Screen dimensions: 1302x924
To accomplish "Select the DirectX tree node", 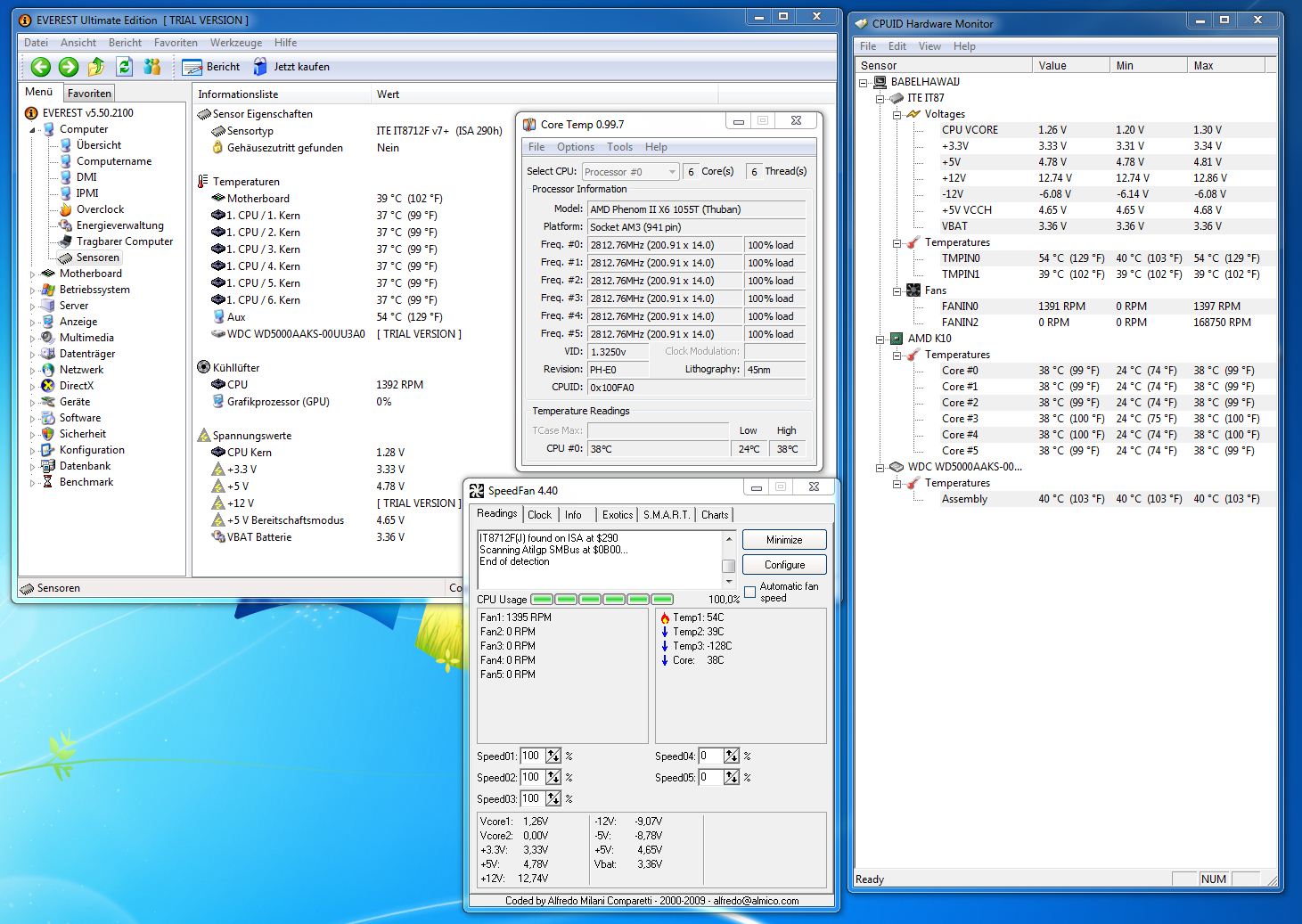I will click(76, 386).
